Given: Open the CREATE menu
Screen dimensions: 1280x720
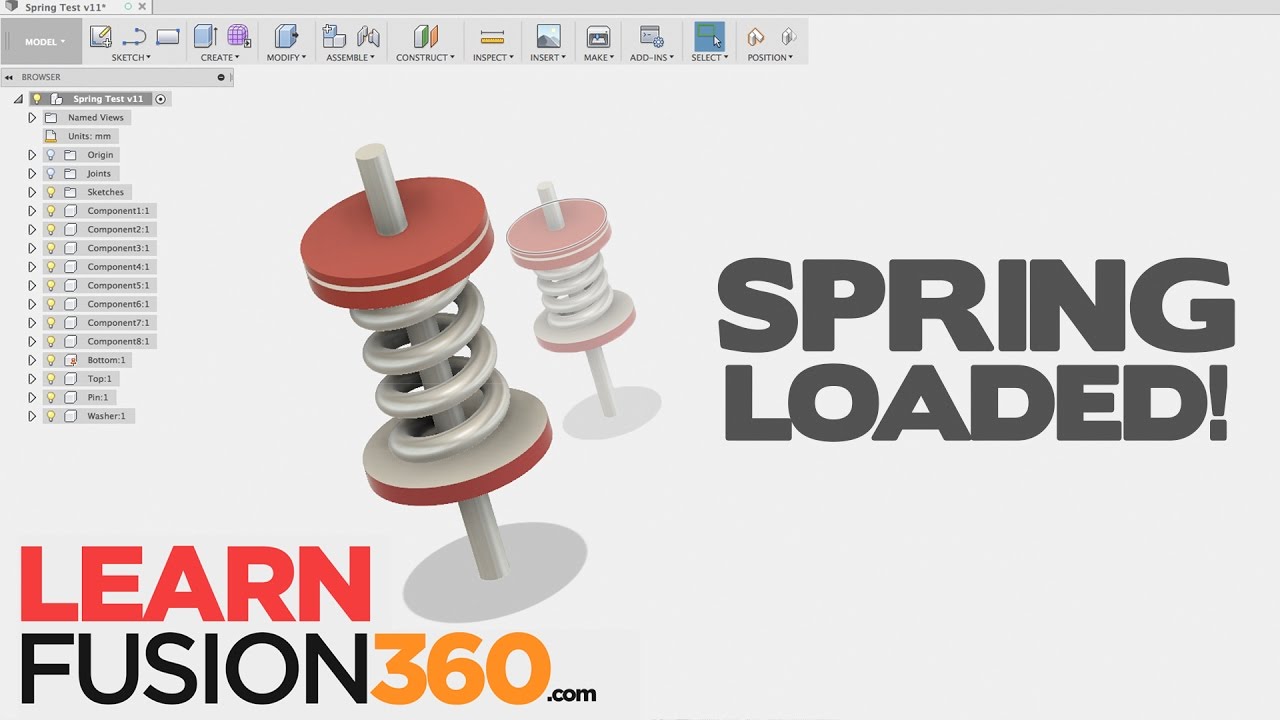Looking at the screenshot, I should click(220, 58).
